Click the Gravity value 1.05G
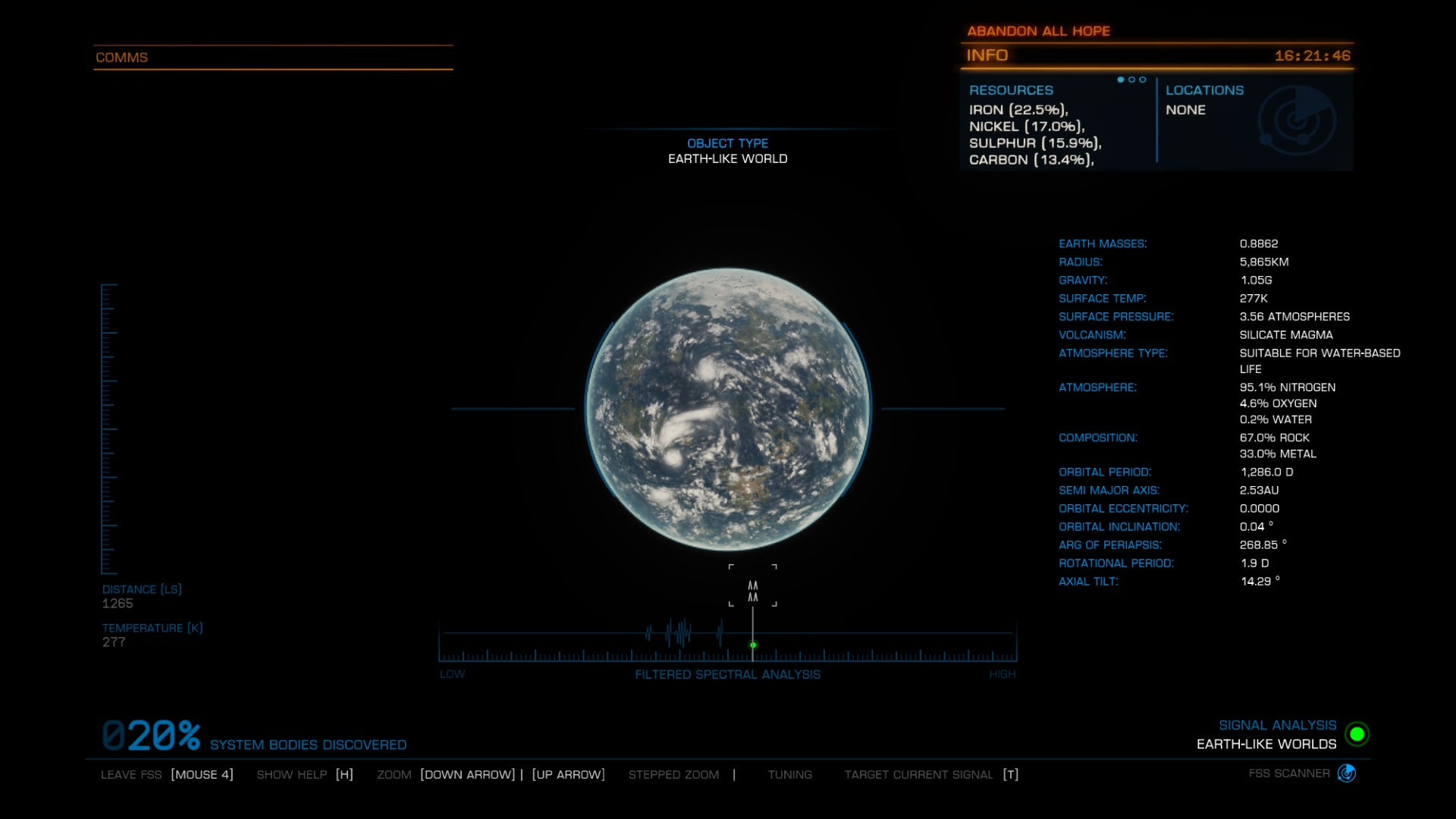1456x819 pixels. [1256, 280]
